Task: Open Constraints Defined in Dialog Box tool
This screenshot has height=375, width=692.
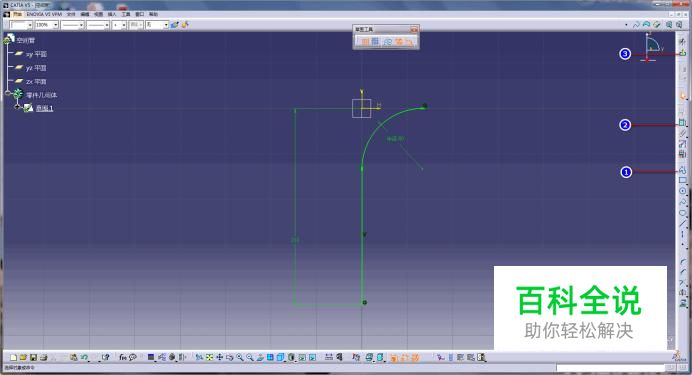Action: (682, 112)
